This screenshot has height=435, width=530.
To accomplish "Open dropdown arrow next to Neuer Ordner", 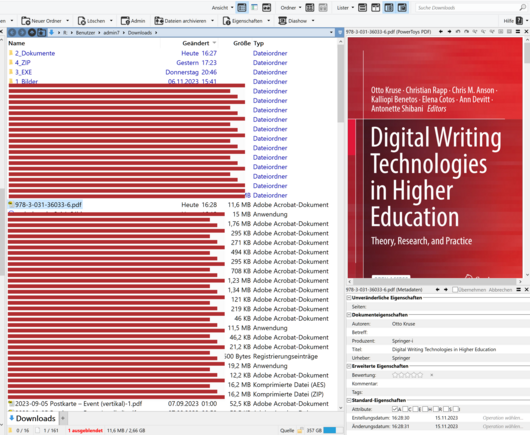I will pos(68,21).
